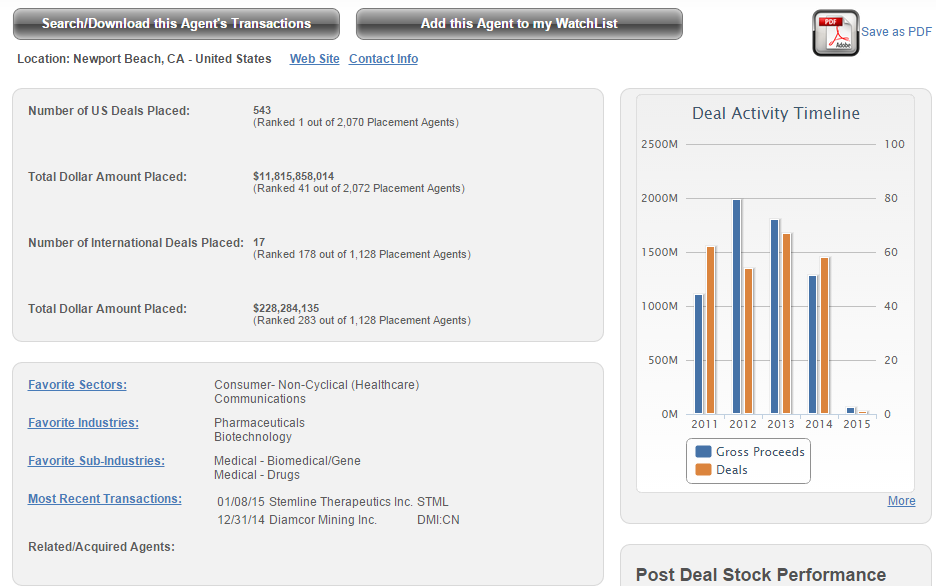This screenshot has height=586, width=936.
Task: Click the 2011 blue Gross Proceeds bar
Action: (699, 354)
